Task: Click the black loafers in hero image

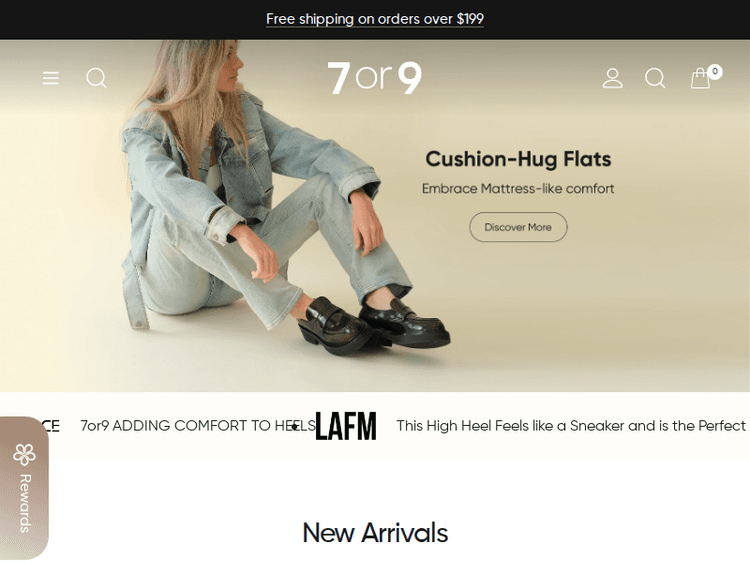Action: 375,325
